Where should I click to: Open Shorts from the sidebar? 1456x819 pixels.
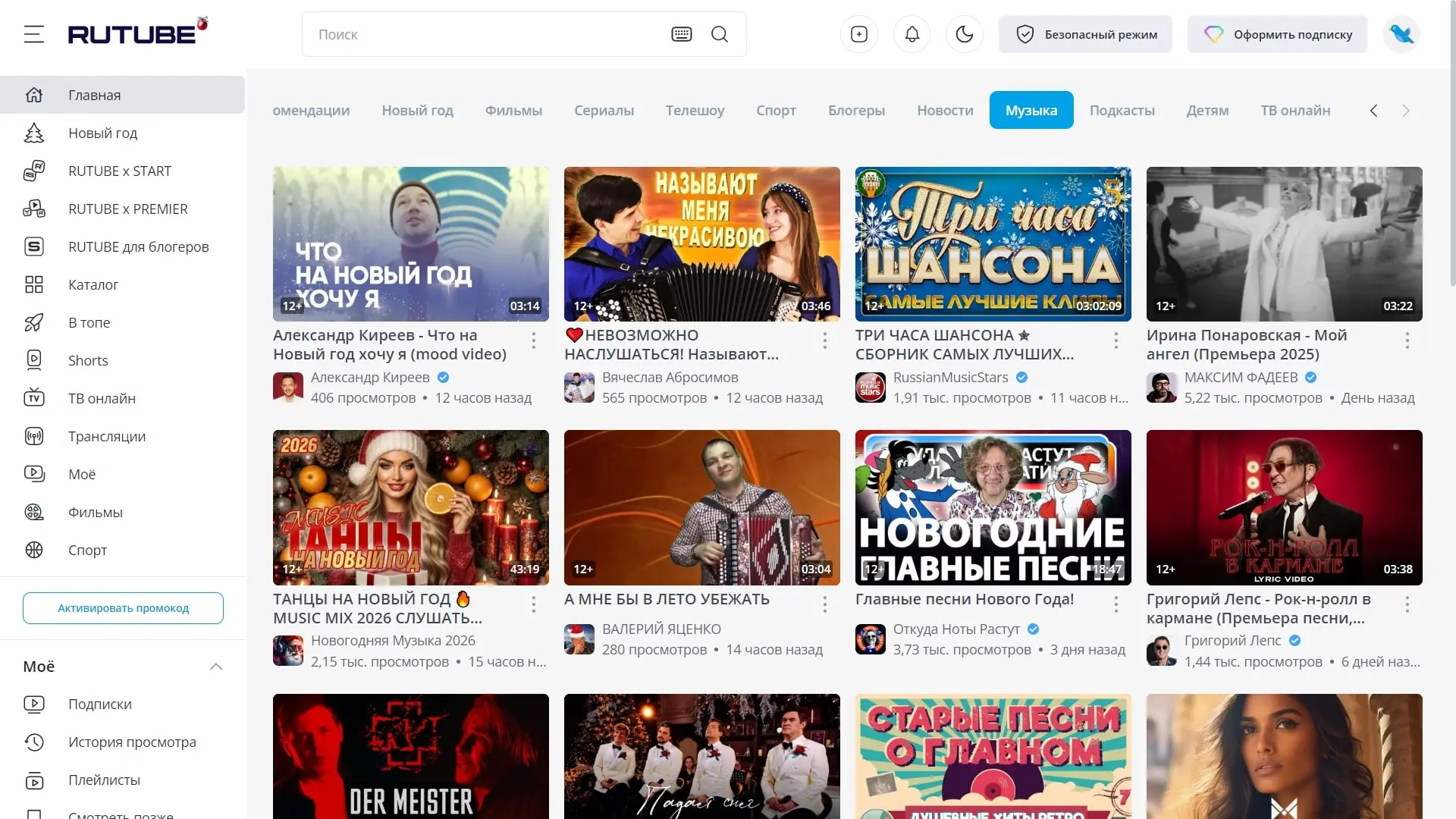pyautogui.click(x=88, y=361)
